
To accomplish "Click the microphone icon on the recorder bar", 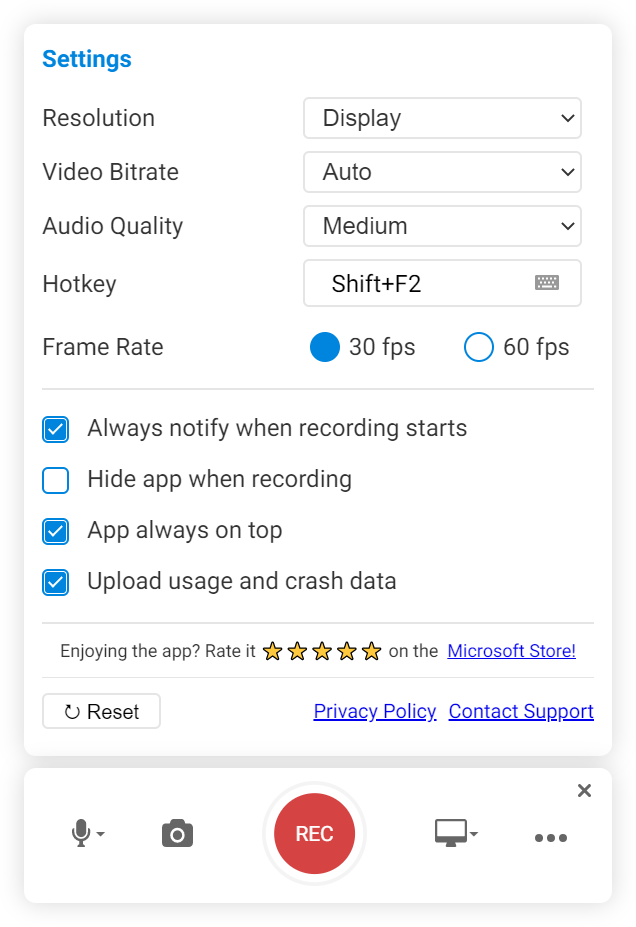I will 83,833.
